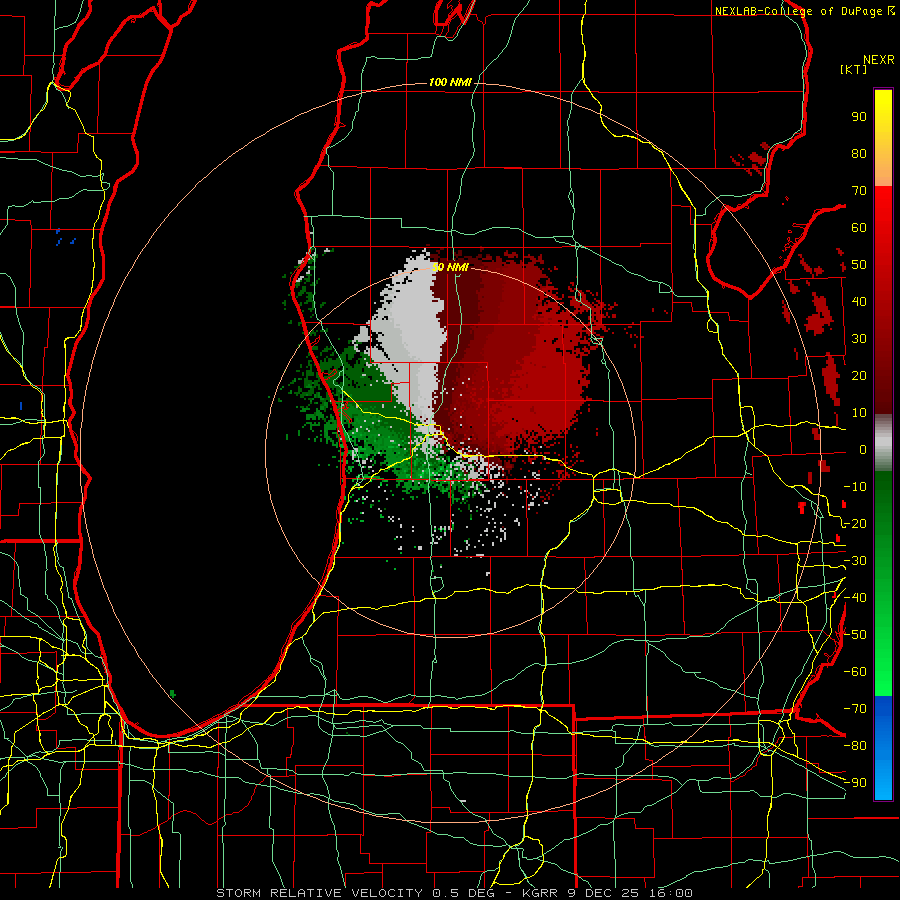This screenshot has height=900, width=900.
Task: Click the NEXR label above color bar
Action: pyautogui.click(x=879, y=60)
